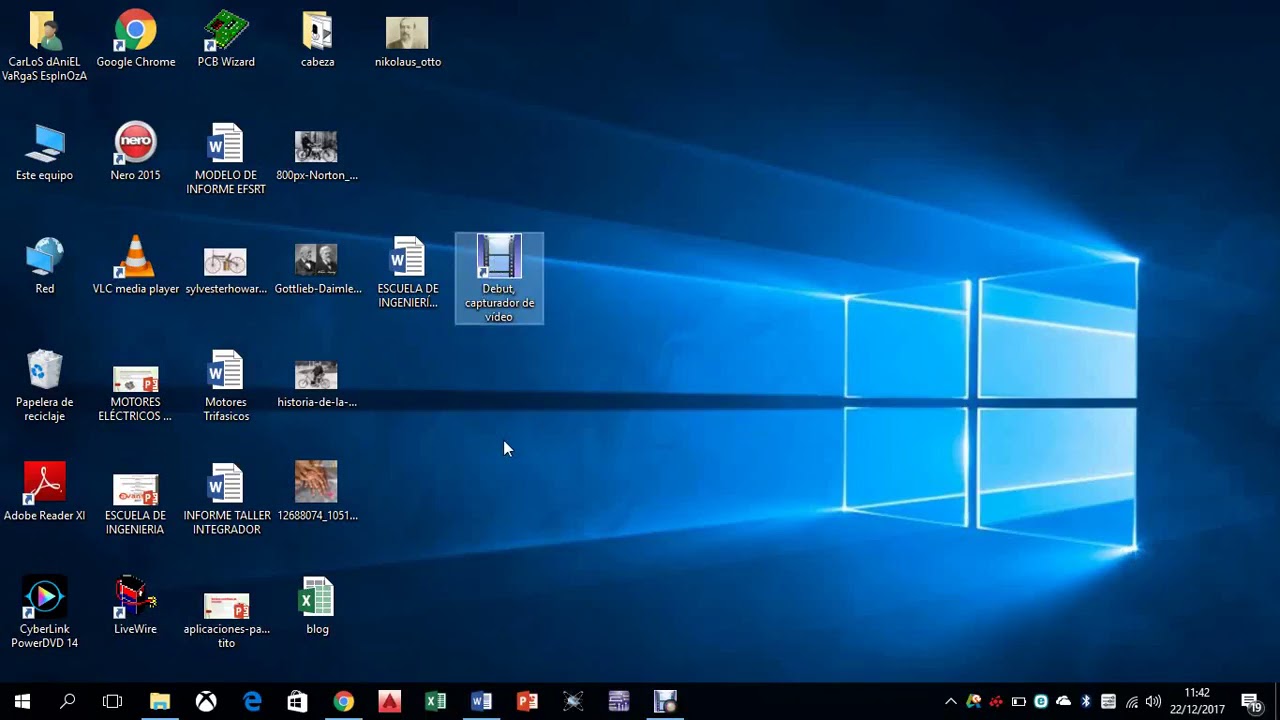Select the Adobe Reader XI shortcut

pos(44,493)
